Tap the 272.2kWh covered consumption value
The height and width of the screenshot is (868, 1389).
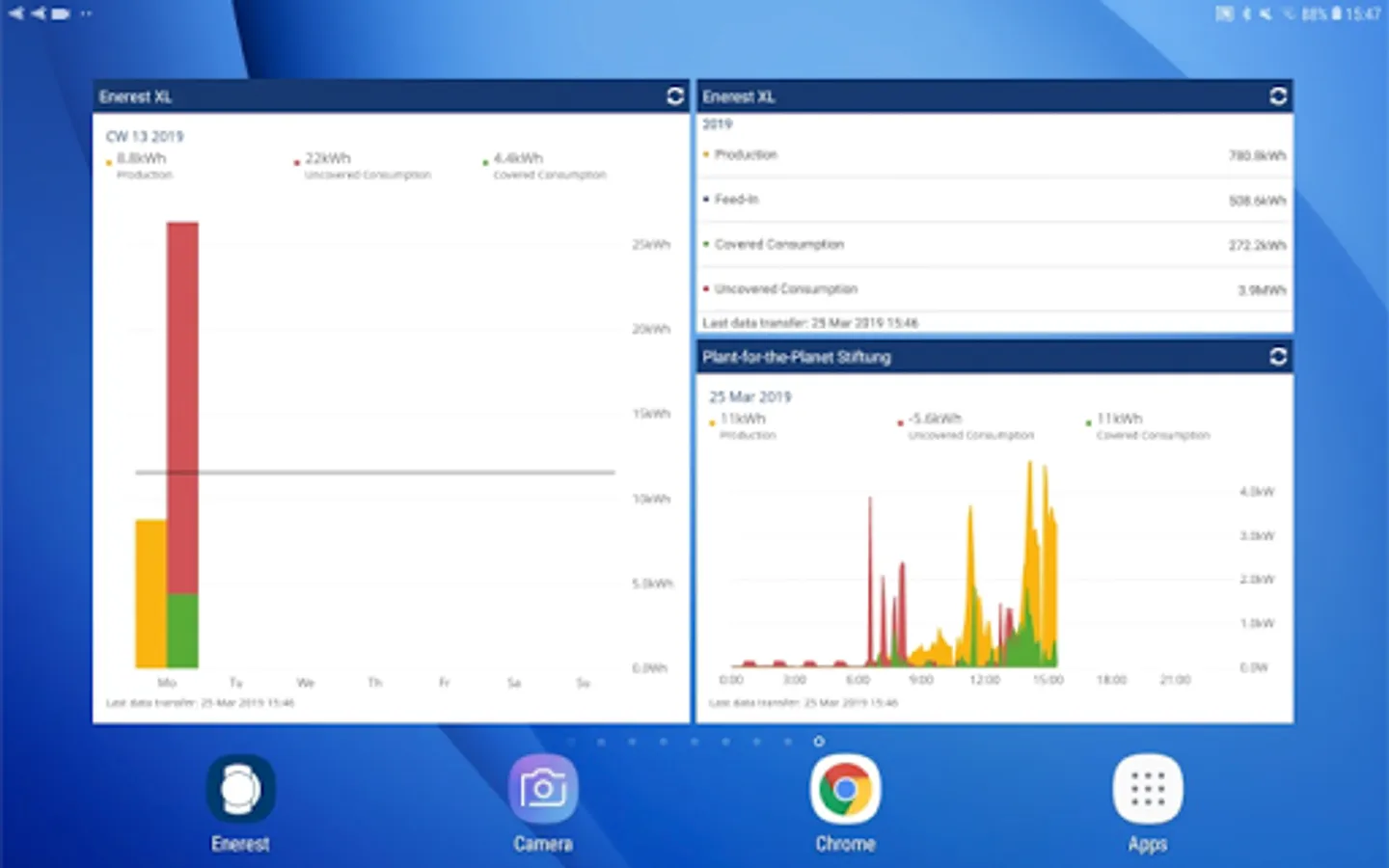[1257, 245]
